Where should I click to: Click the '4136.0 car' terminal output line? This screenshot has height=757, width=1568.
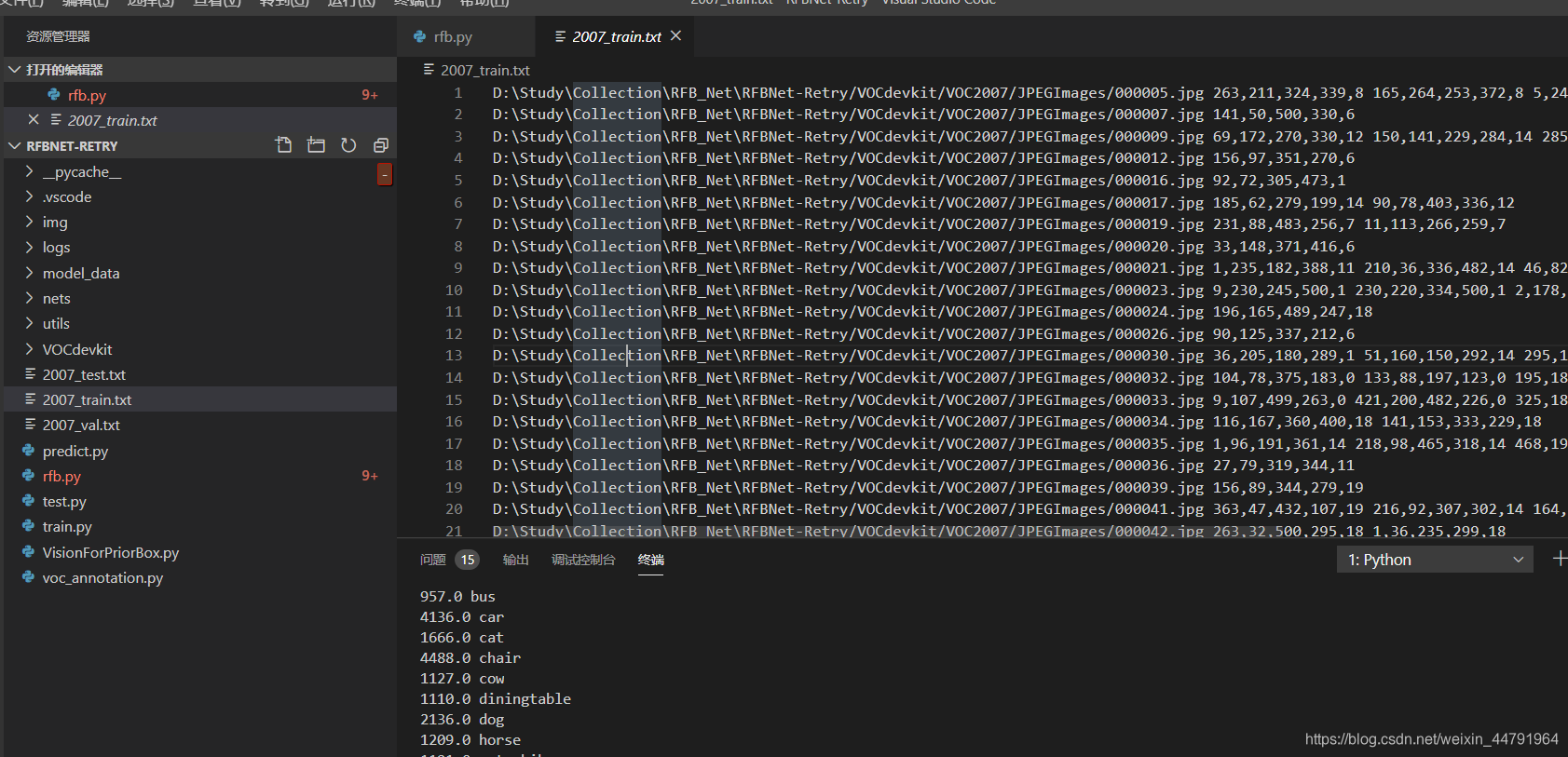pyautogui.click(x=462, y=617)
